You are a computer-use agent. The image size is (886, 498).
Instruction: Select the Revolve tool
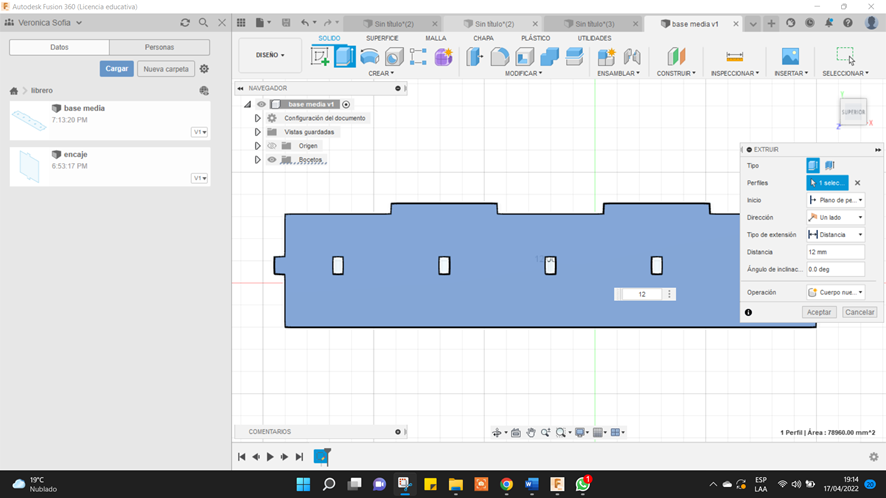pyautogui.click(x=370, y=57)
